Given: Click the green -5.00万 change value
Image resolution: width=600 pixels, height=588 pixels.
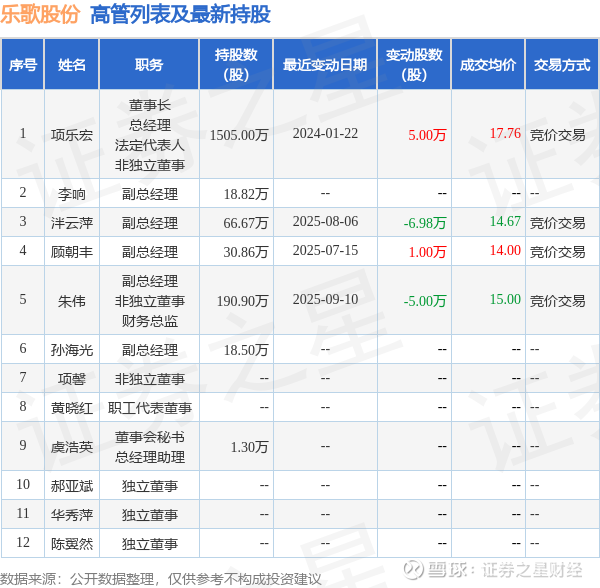Looking at the screenshot, I should click(x=425, y=301).
